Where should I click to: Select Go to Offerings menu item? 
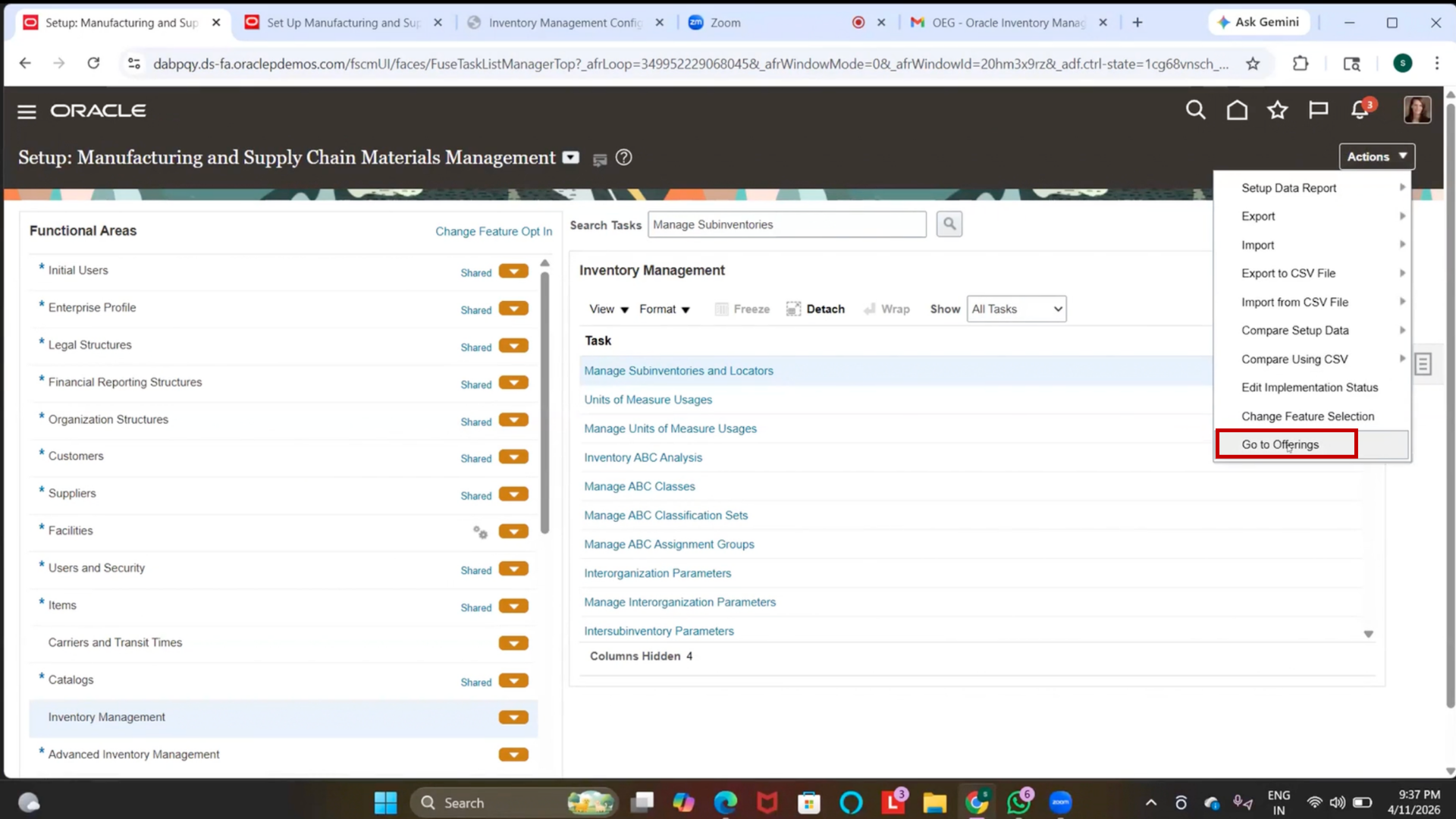(x=1312, y=444)
